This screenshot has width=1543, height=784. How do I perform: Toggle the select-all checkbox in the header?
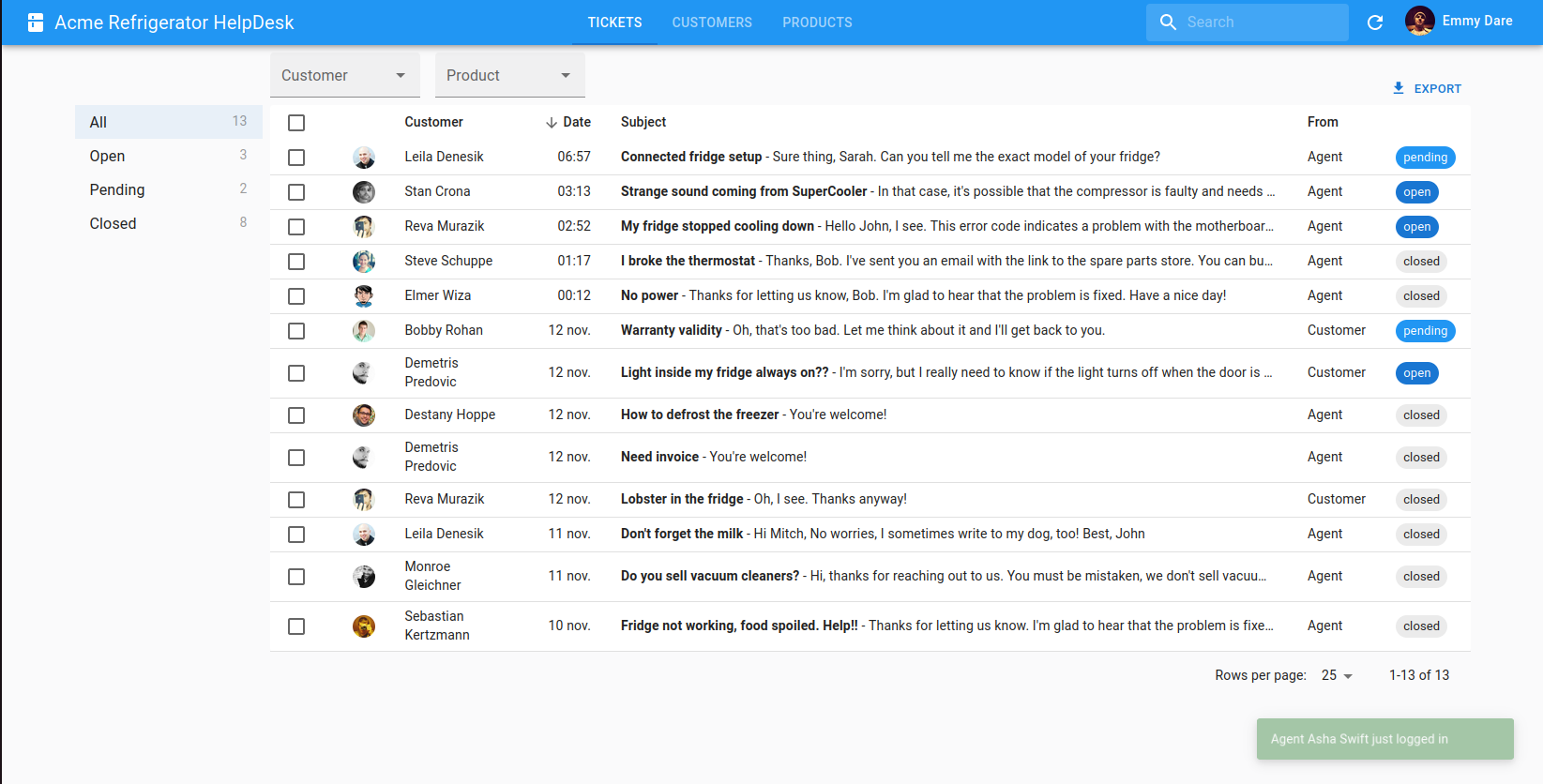click(296, 123)
